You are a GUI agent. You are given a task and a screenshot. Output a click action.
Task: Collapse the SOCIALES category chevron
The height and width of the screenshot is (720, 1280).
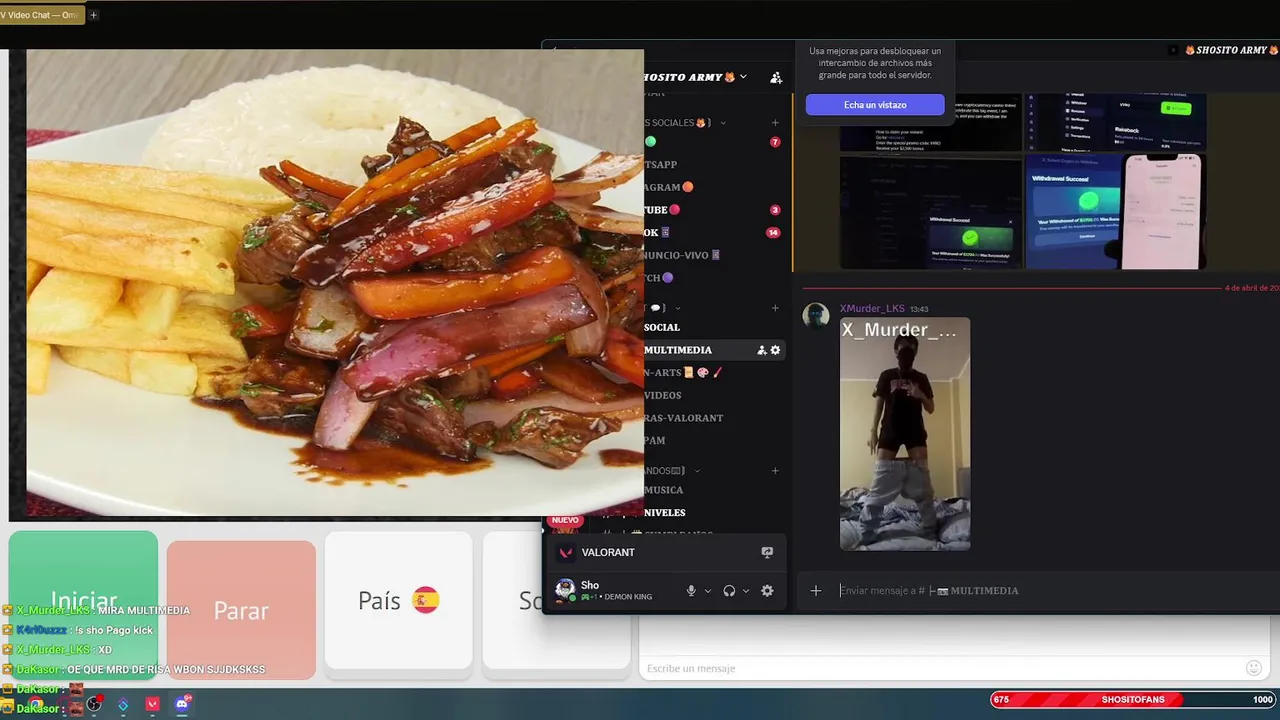pos(722,123)
